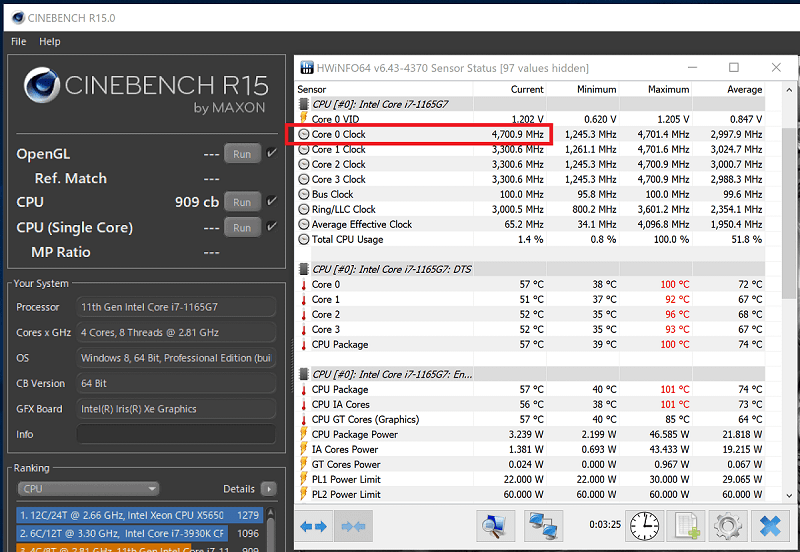Screen dimensions: 800x552
Task: Click Core 0 VID lightning bolt icon
Action: pos(304,118)
